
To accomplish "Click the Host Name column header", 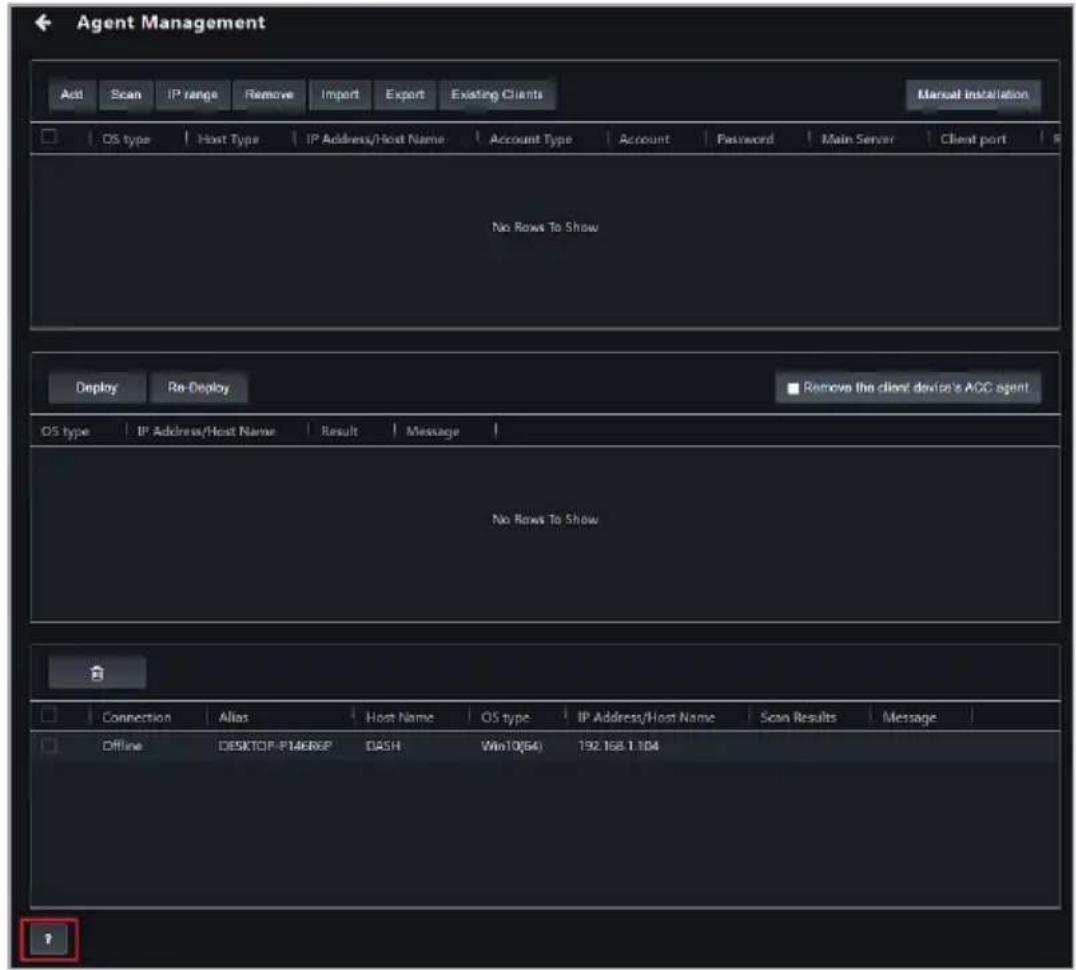I will pos(399,718).
